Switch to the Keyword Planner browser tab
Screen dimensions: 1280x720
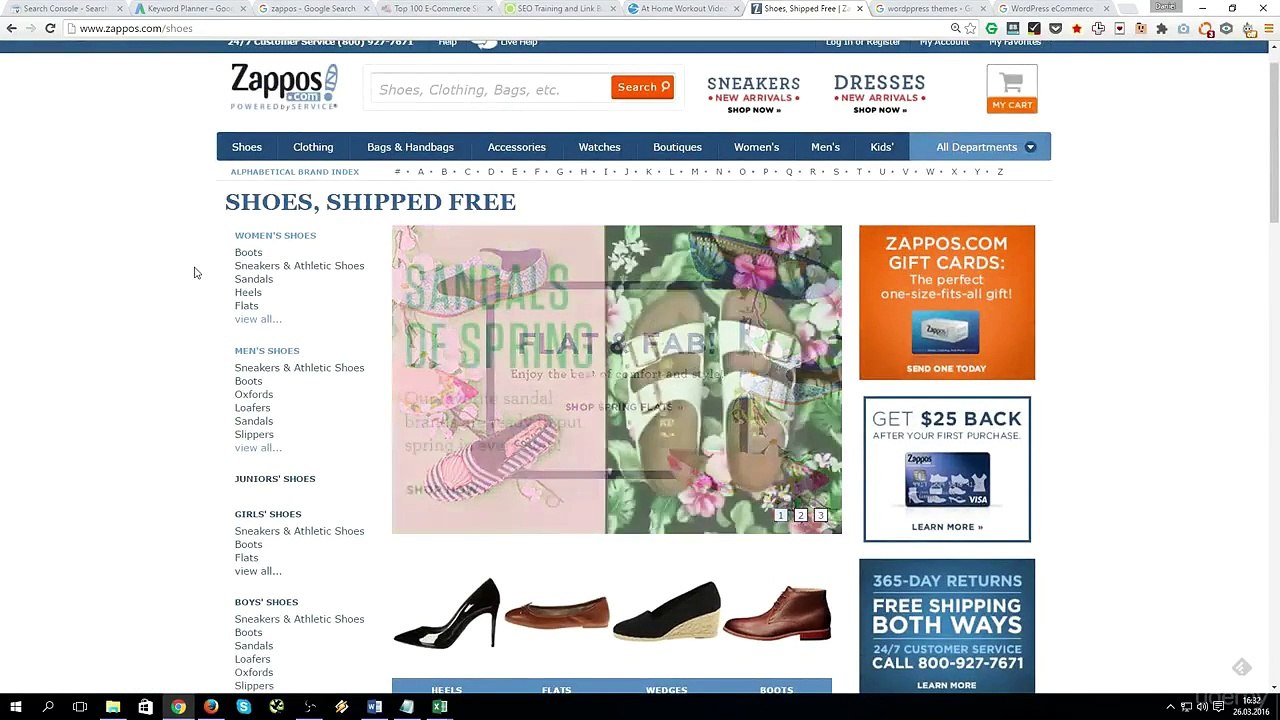point(189,9)
